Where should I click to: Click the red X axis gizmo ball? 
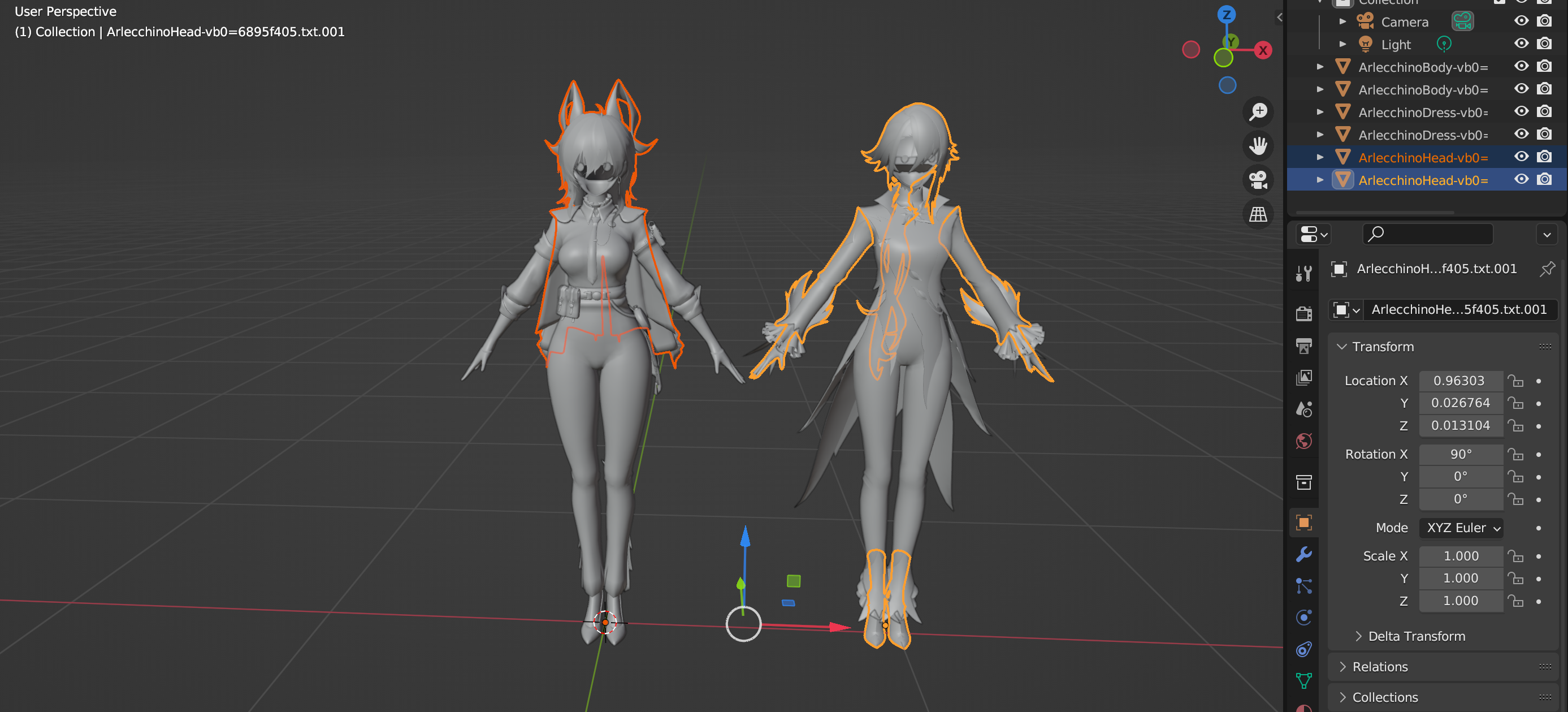click(x=1263, y=50)
